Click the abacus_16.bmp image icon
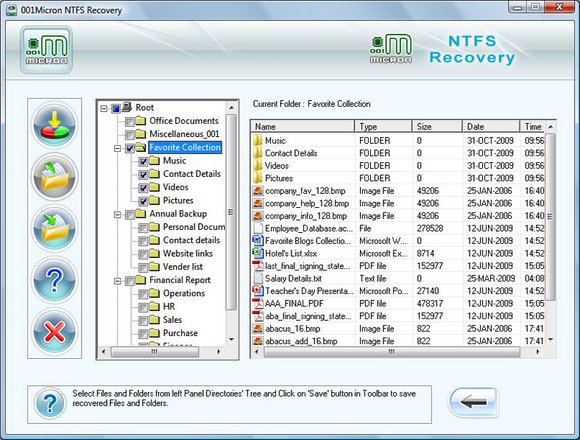The image size is (580, 440). click(x=258, y=329)
